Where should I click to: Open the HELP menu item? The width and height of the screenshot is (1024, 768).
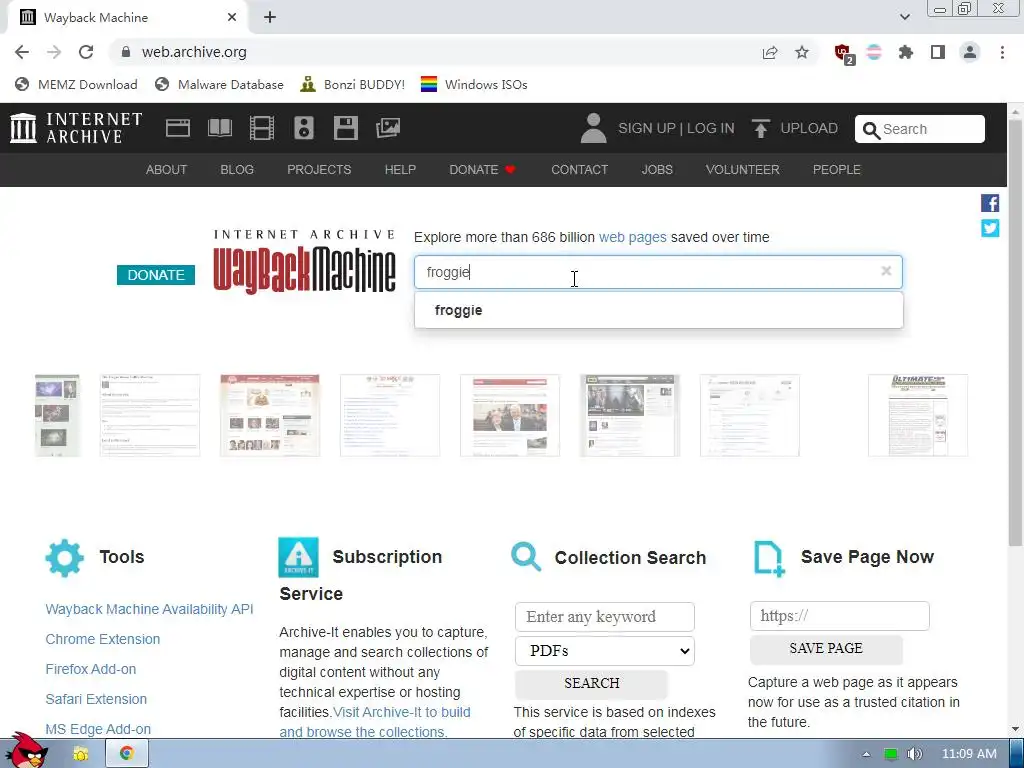click(x=400, y=170)
